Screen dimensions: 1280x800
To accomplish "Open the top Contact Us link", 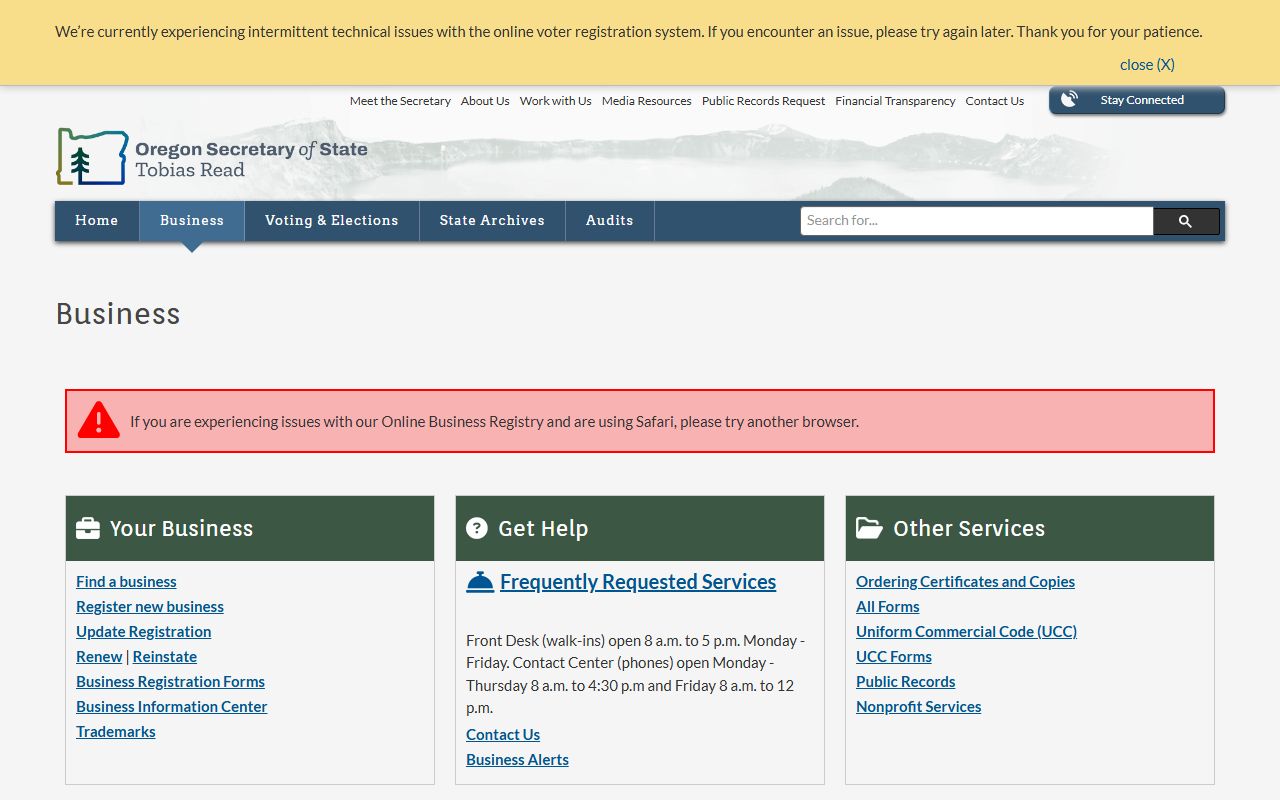I will (995, 101).
